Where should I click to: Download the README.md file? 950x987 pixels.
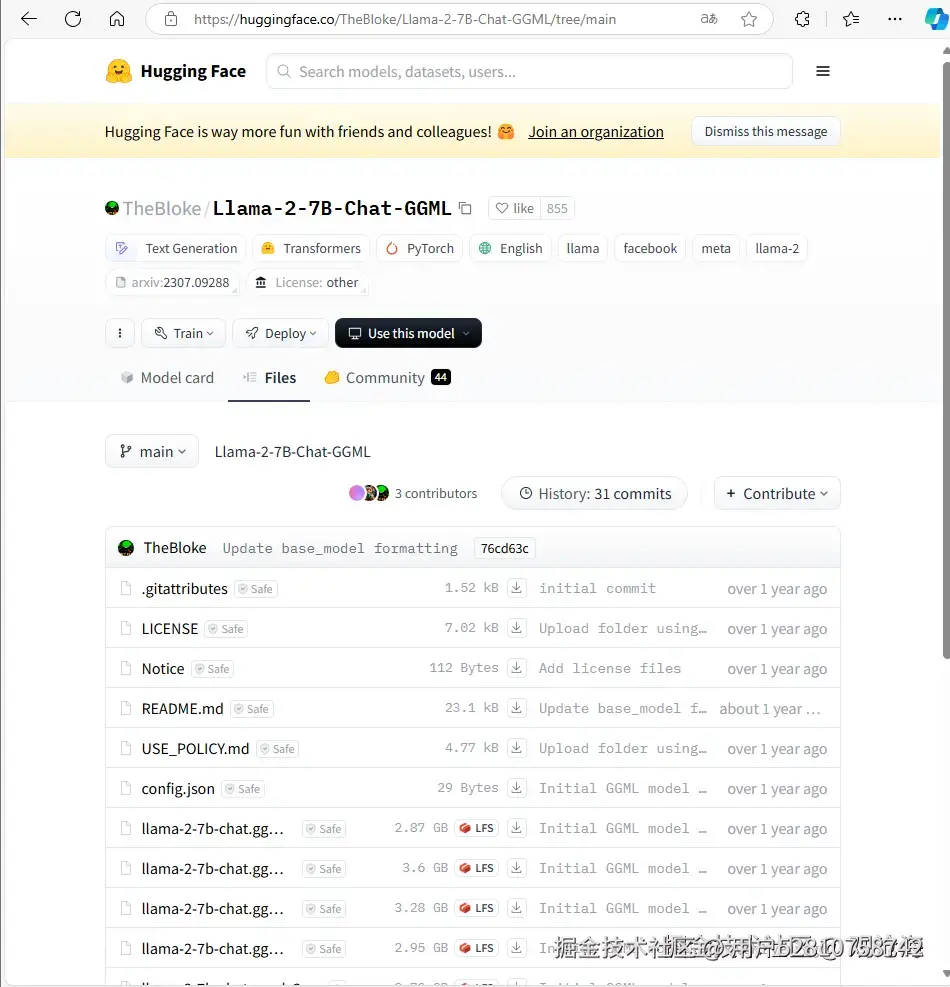[x=516, y=708]
